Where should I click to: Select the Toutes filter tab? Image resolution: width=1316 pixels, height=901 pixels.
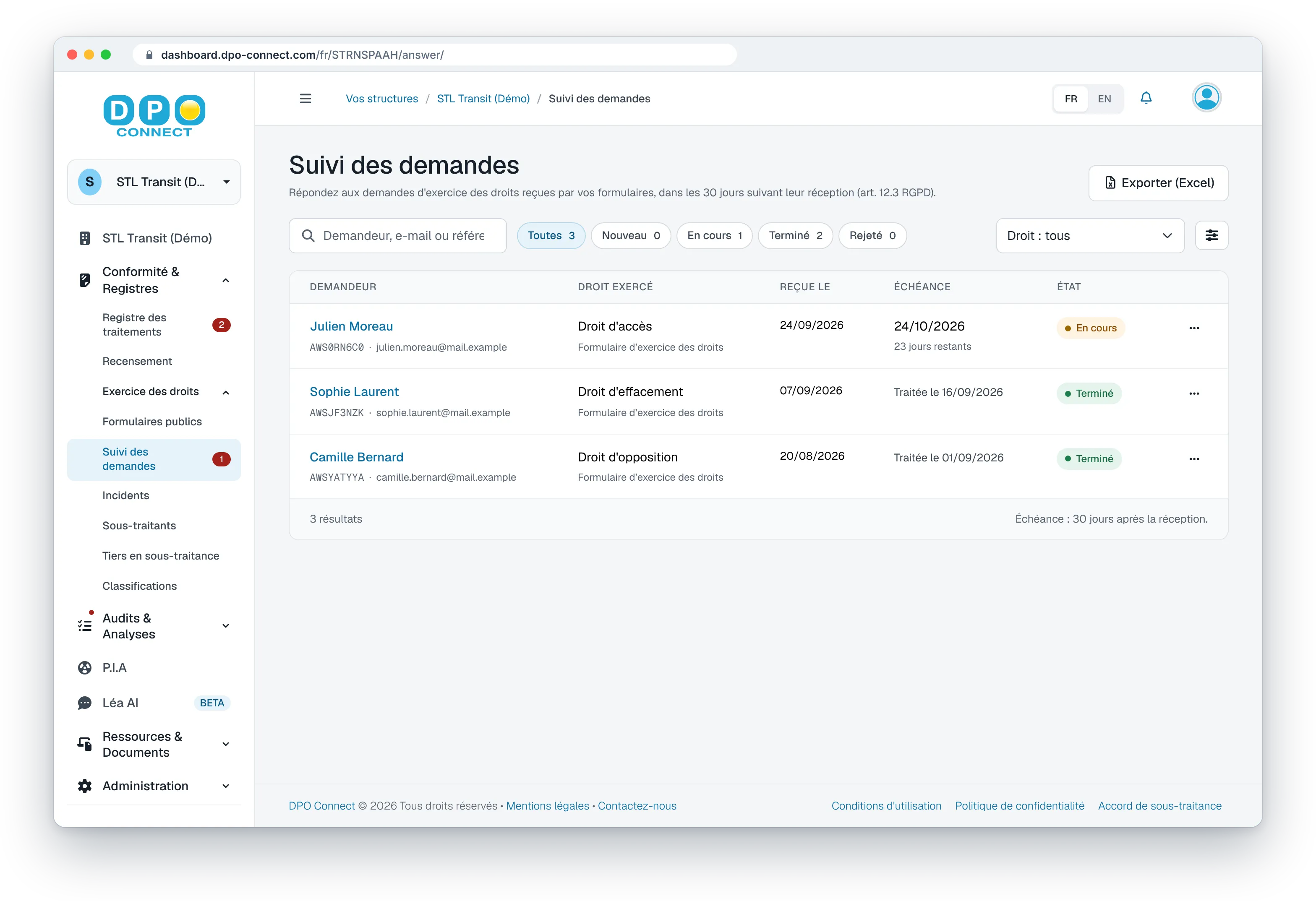(551, 235)
